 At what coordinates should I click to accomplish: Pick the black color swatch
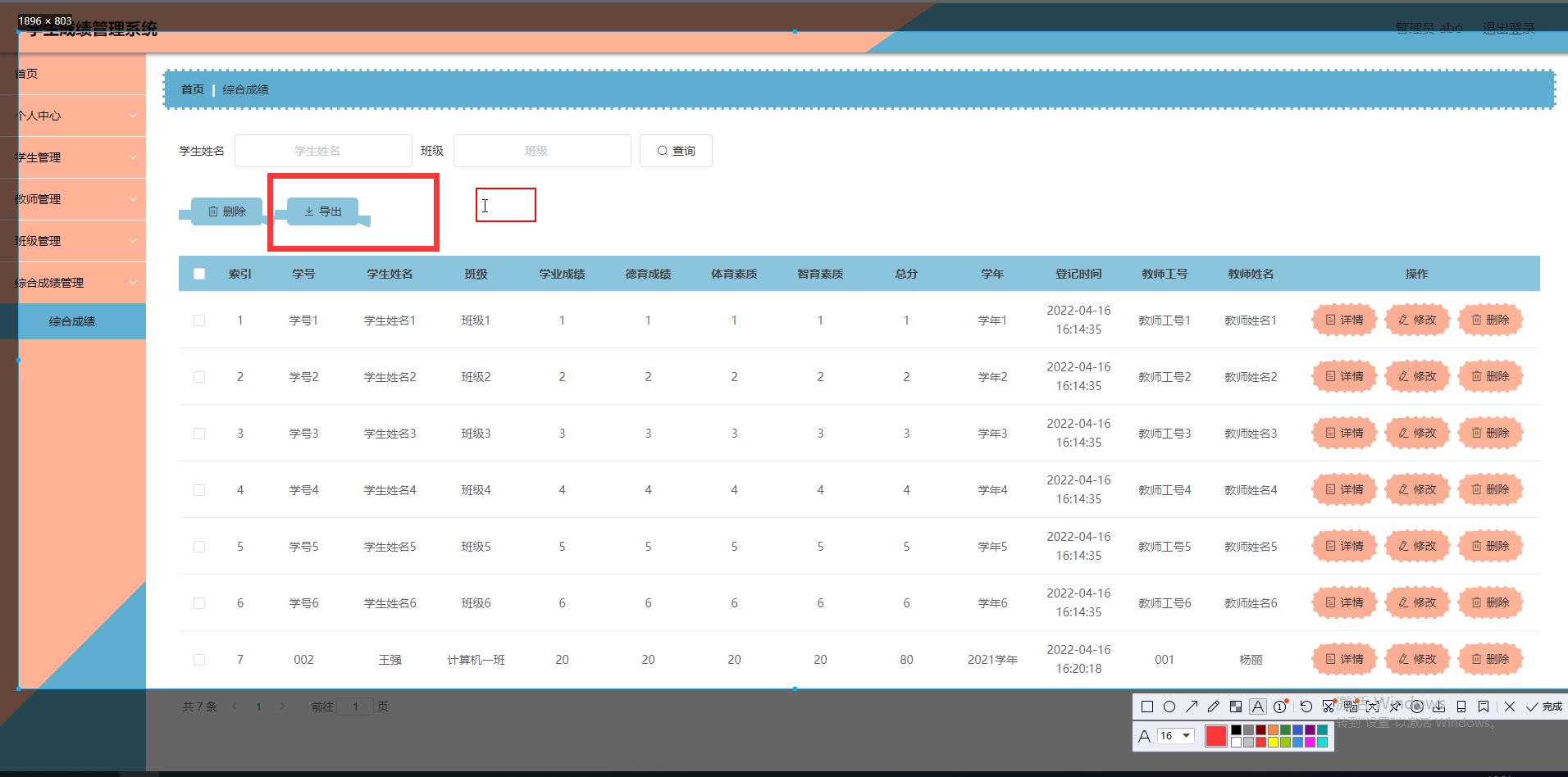click(1236, 729)
